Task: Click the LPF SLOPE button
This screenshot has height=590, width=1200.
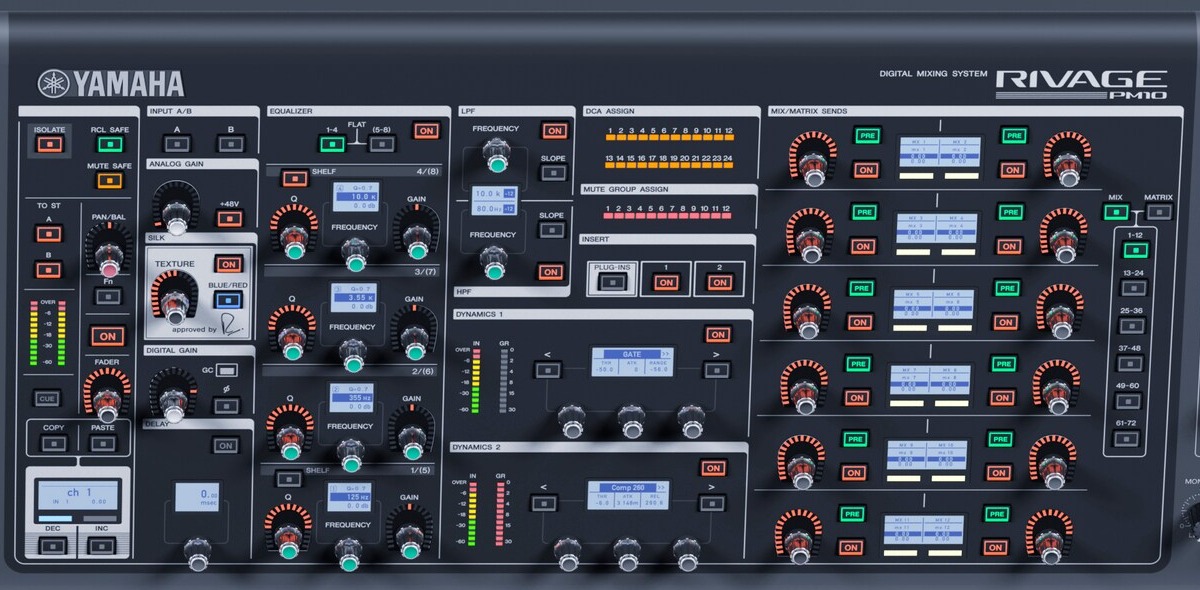Action: point(552,173)
